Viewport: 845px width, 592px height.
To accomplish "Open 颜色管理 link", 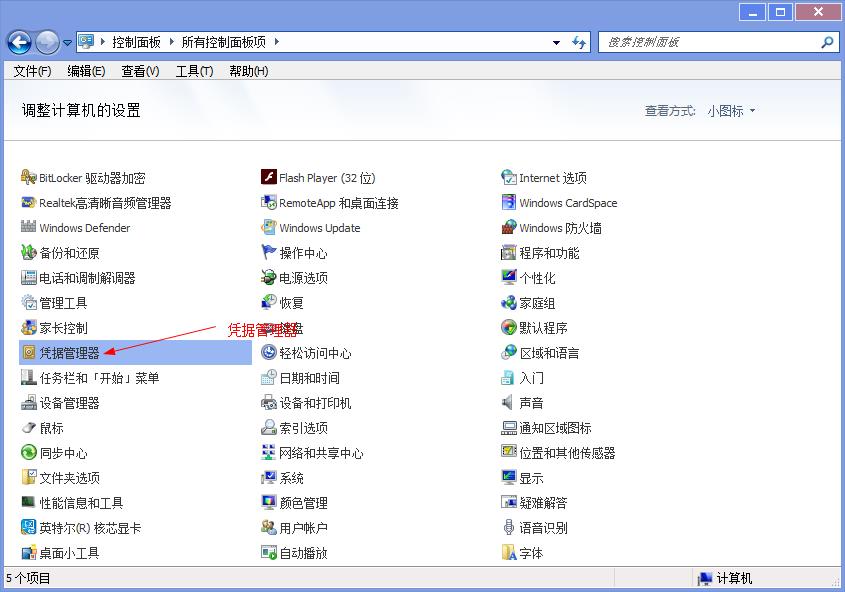I will (x=303, y=503).
